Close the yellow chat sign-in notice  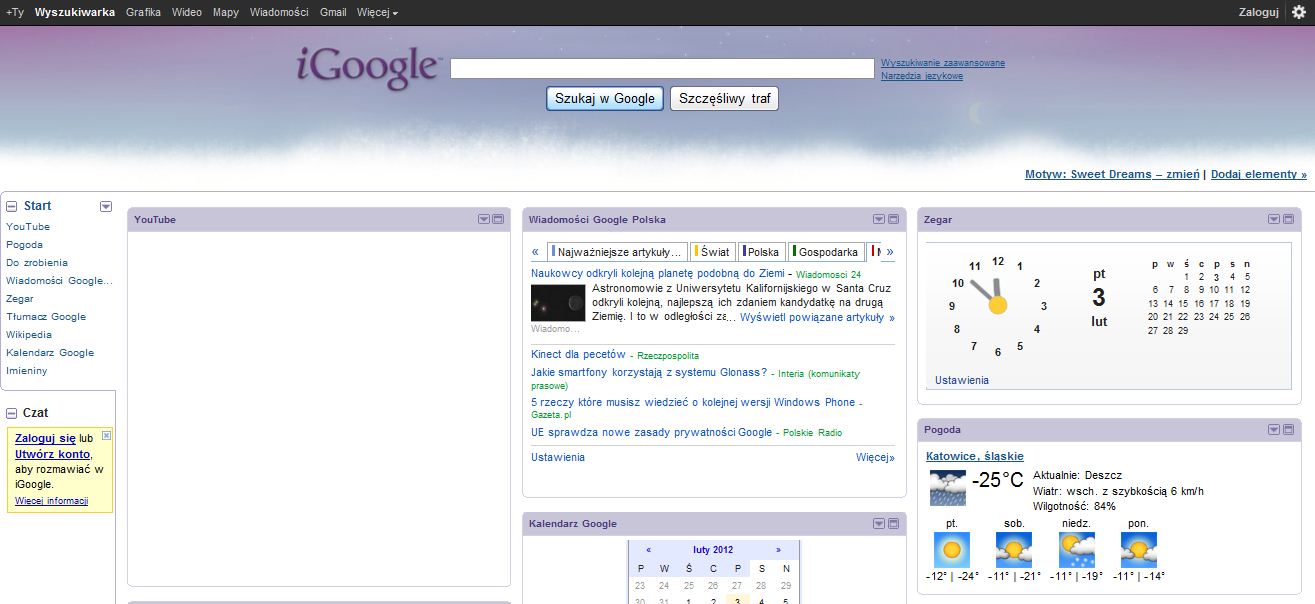click(107, 435)
